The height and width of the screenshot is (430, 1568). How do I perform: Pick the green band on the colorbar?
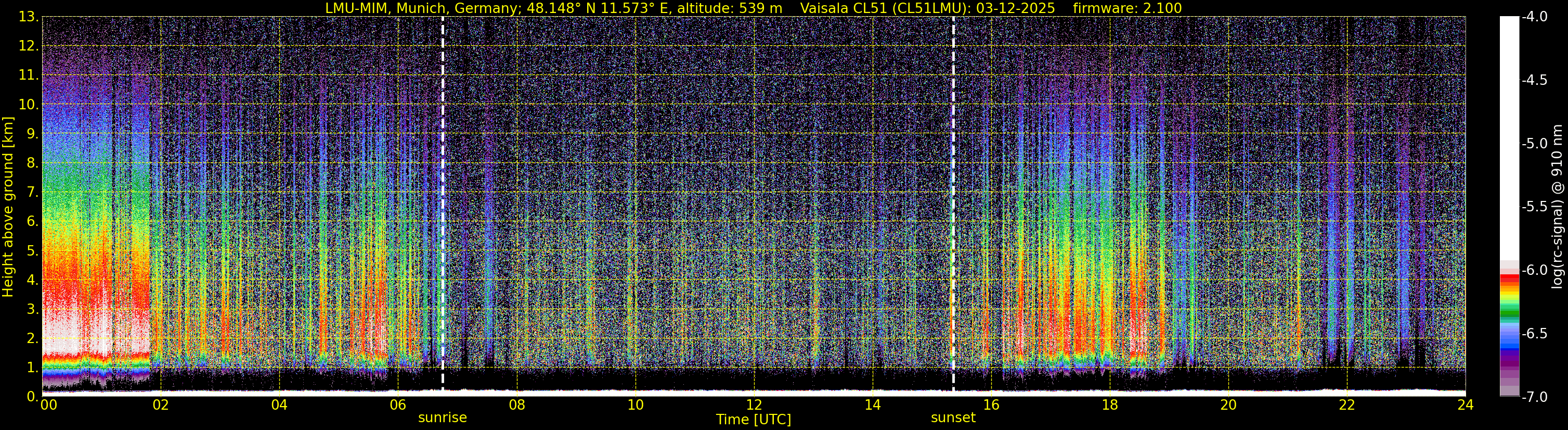tap(1509, 314)
